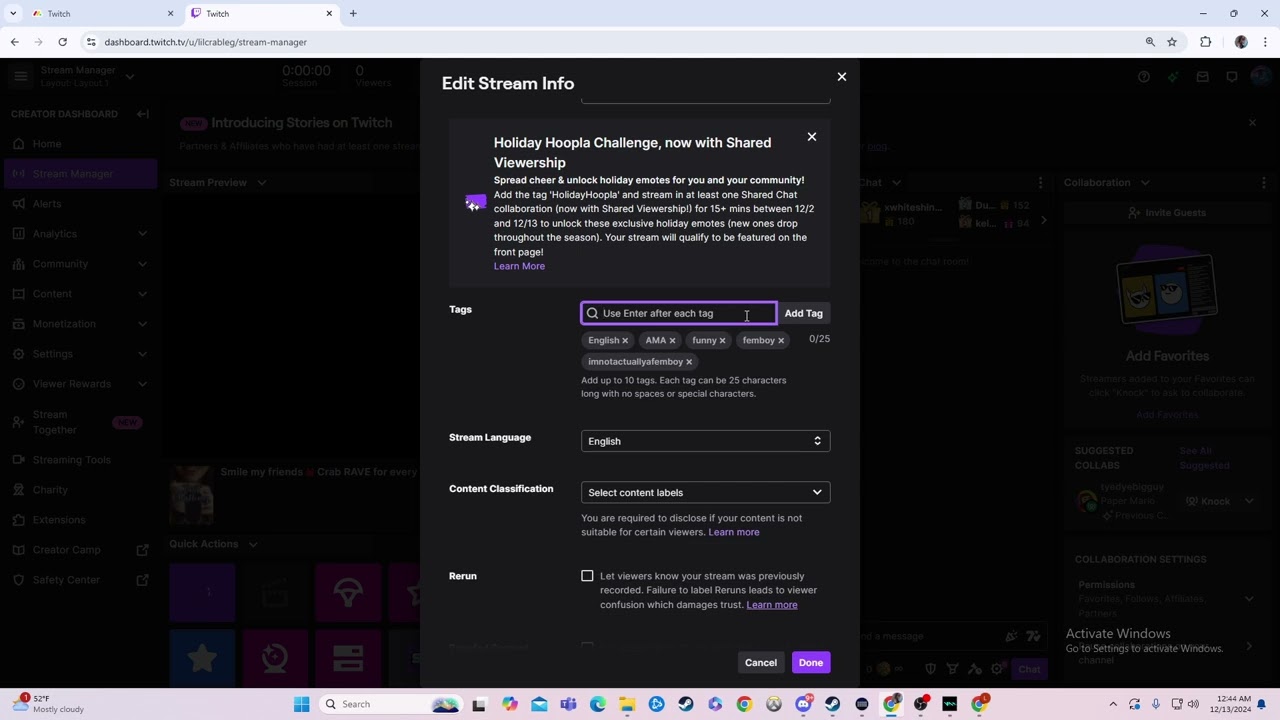Close the Edit Stream Info dialog
The width and height of the screenshot is (1280, 720).
tap(842, 77)
